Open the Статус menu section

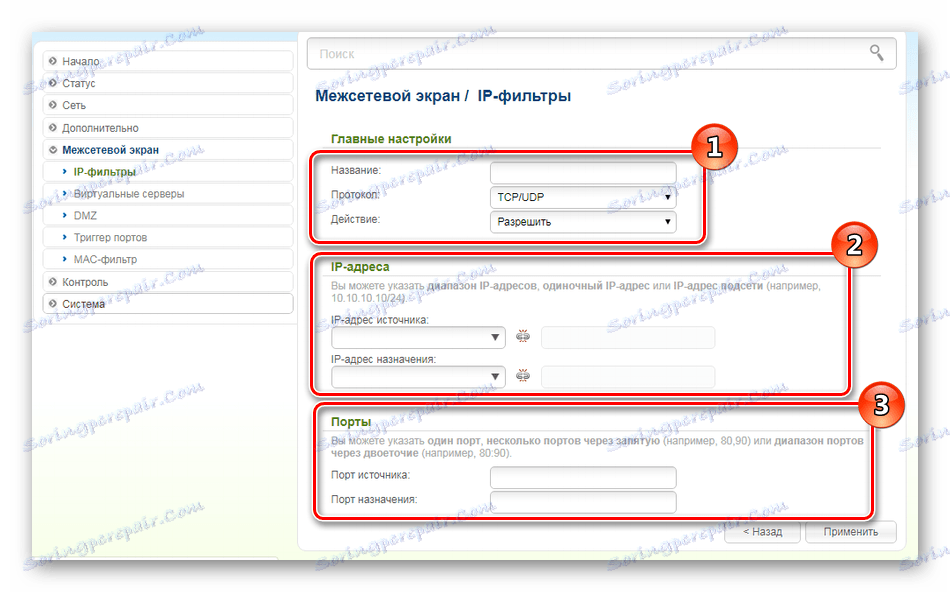coord(168,83)
